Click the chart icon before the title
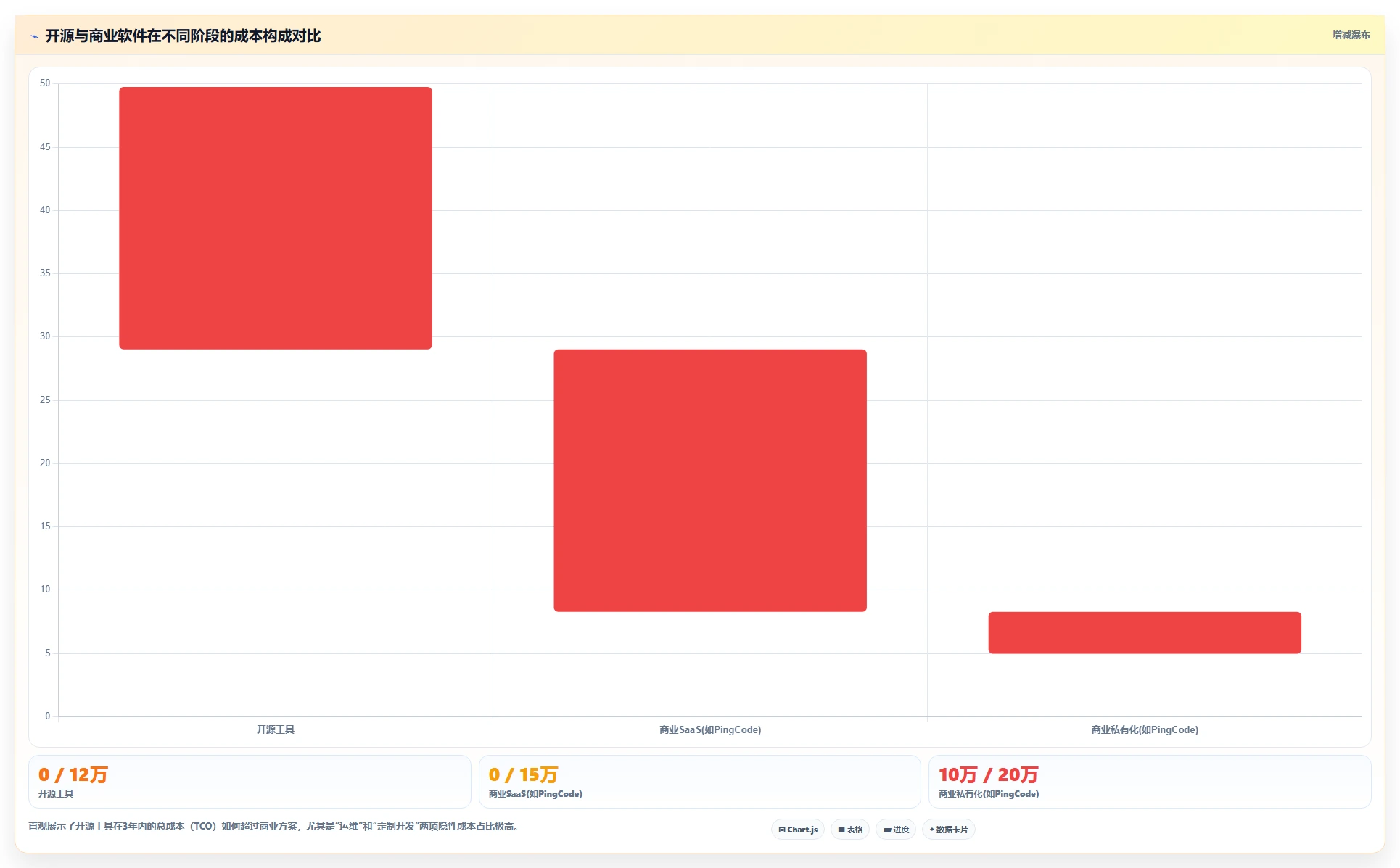 pos(34,36)
